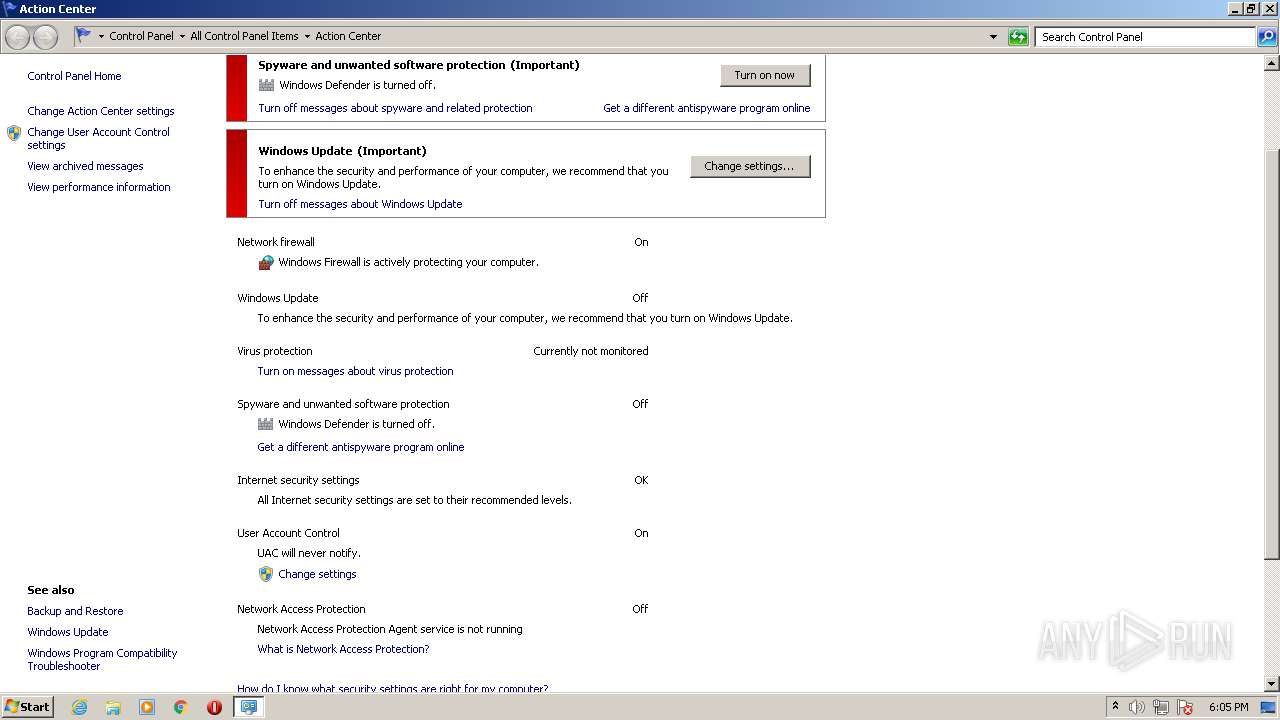1280x720 pixels.
Task: Click Turn on now for Windows Defender
Action: (x=765, y=75)
